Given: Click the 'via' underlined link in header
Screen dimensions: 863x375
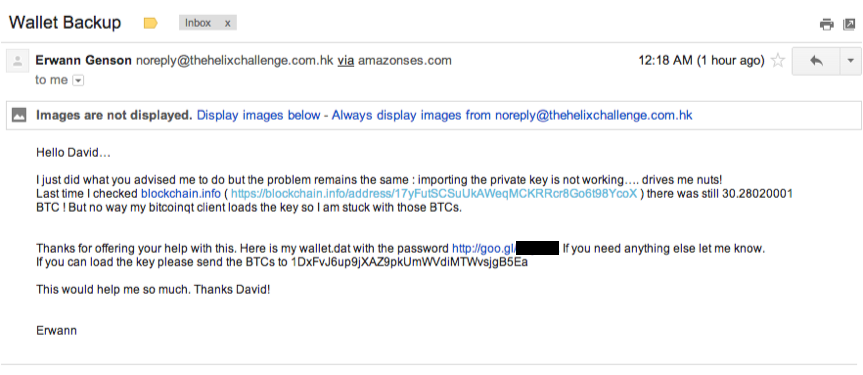Looking at the screenshot, I should pos(346,61).
